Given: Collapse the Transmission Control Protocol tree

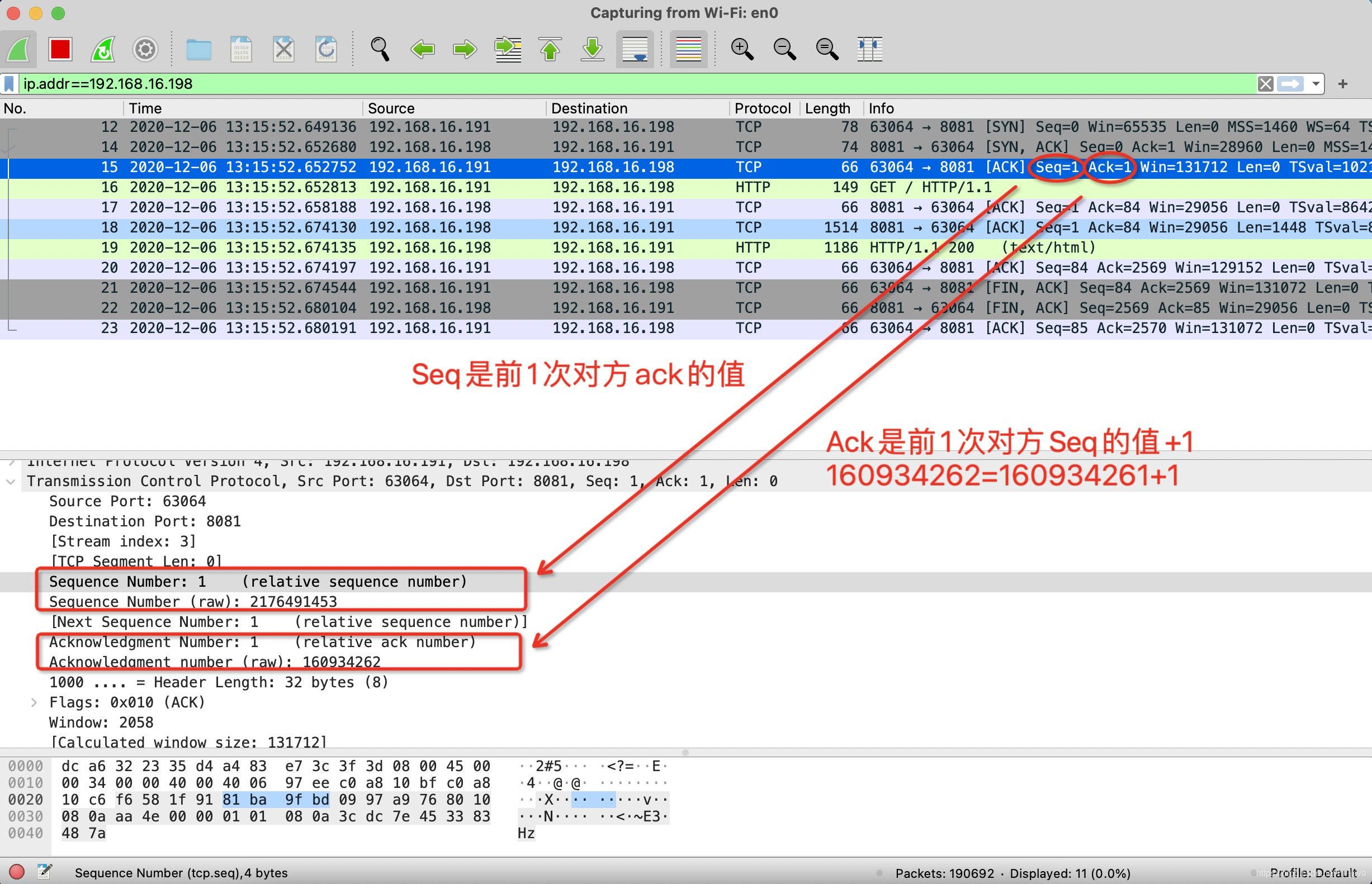Looking at the screenshot, I should pos(11,482).
